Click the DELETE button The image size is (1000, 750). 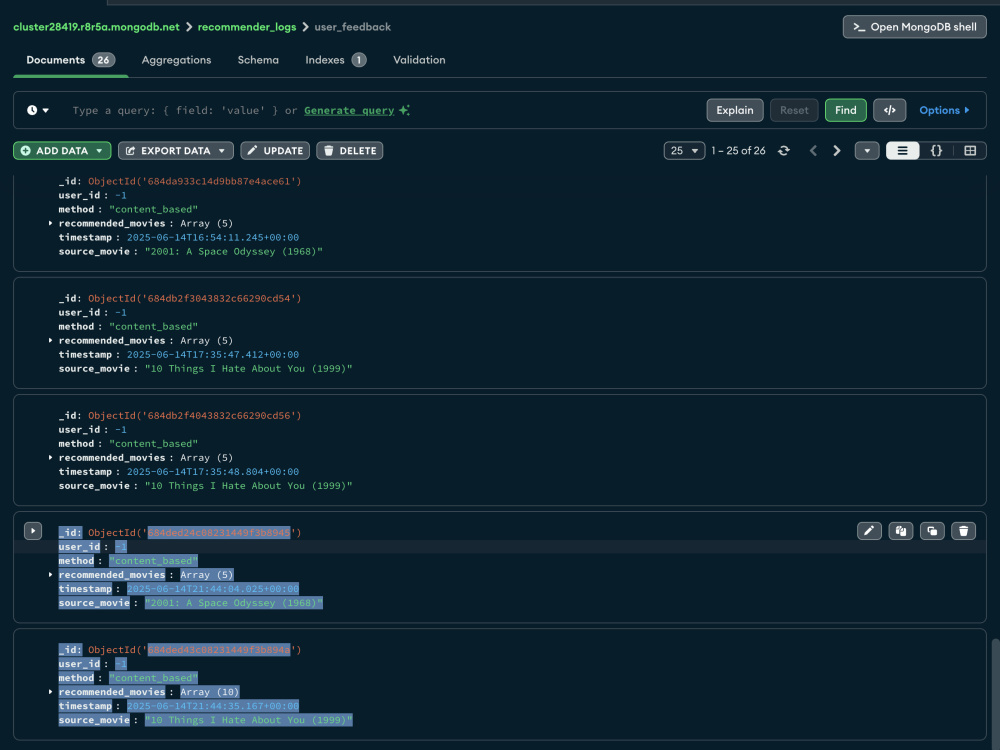[x=349, y=151]
